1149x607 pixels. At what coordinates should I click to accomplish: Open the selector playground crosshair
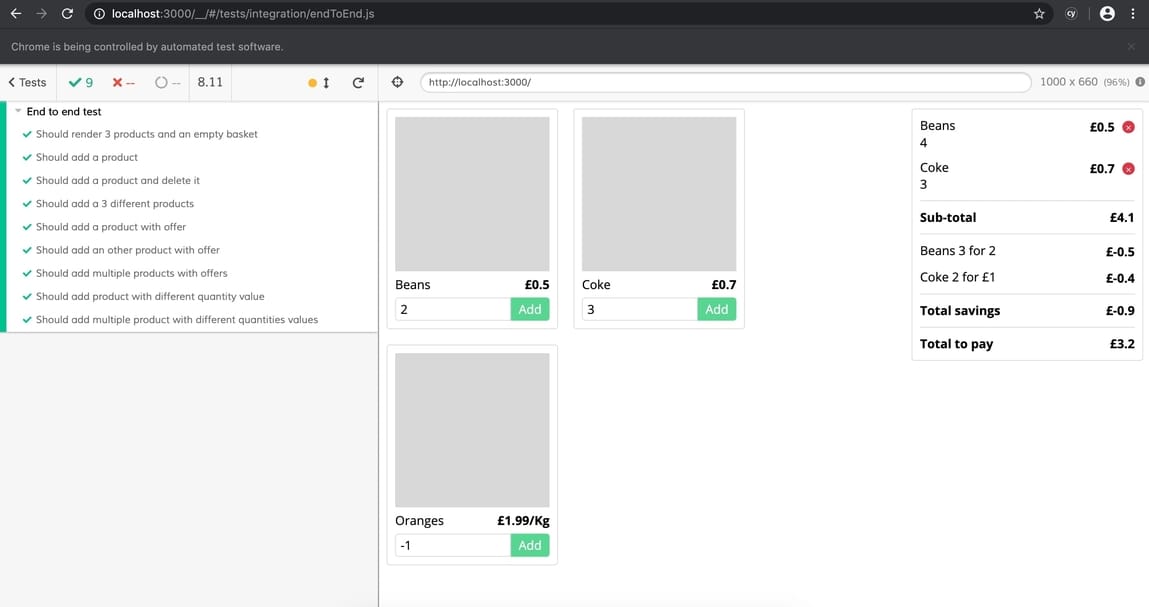pyautogui.click(x=397, y=82)
